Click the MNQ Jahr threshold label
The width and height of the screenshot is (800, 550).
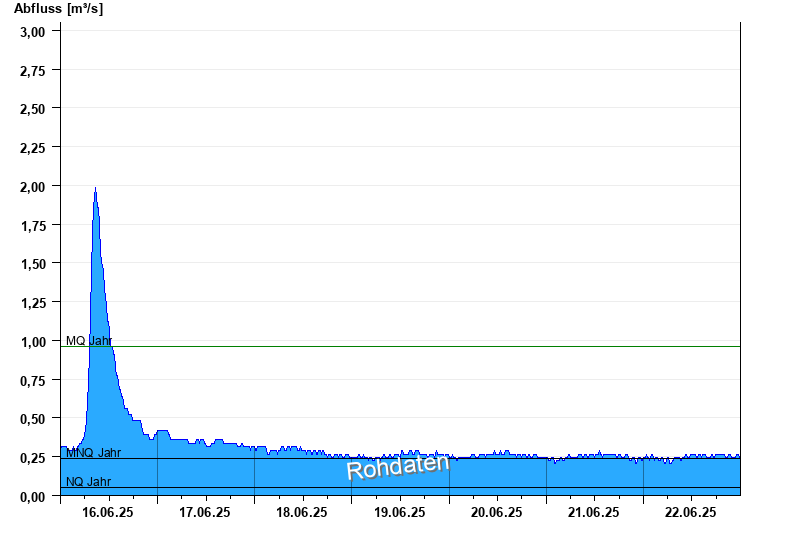coord(93,453)
